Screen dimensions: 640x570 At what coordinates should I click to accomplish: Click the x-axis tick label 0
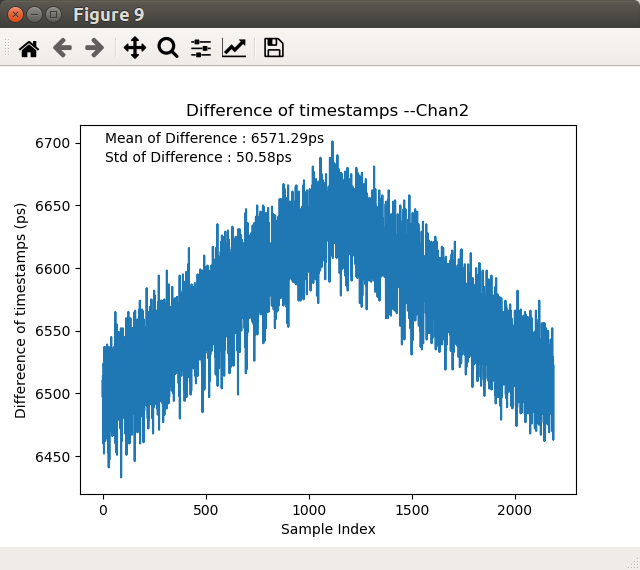click(x=103, y=510)
